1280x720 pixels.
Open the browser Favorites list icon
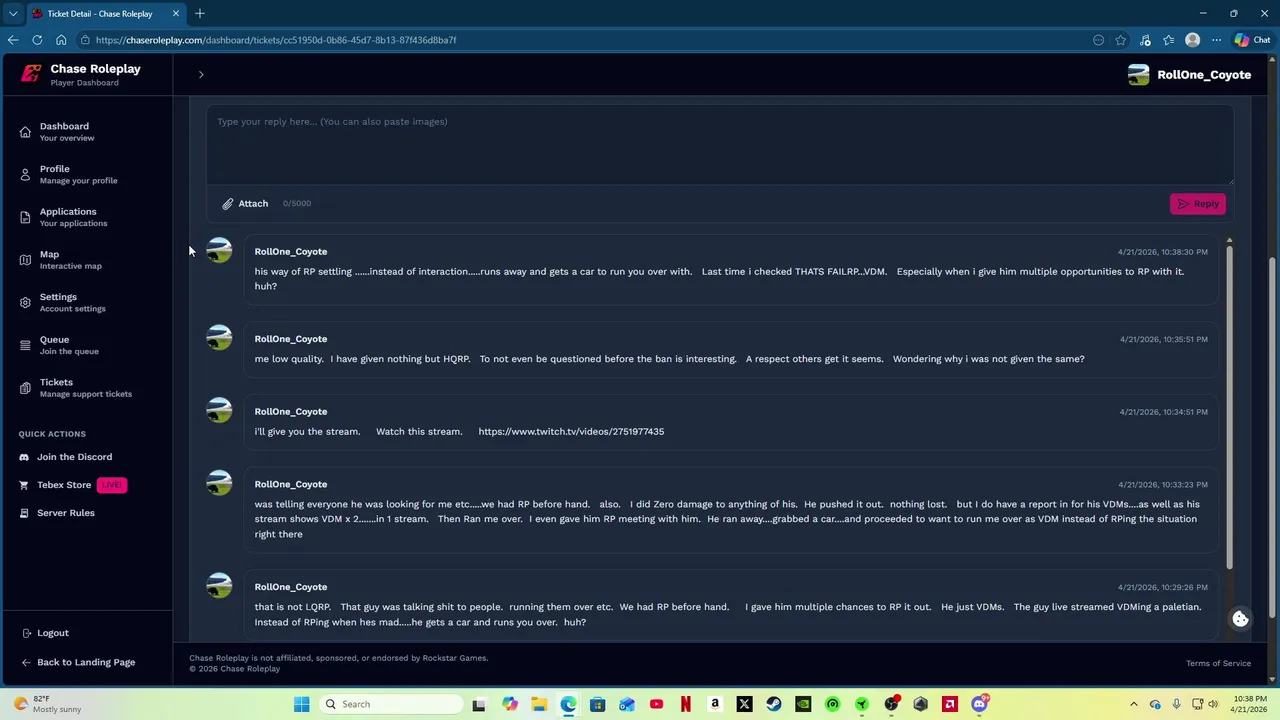(x=1168, y=40)
